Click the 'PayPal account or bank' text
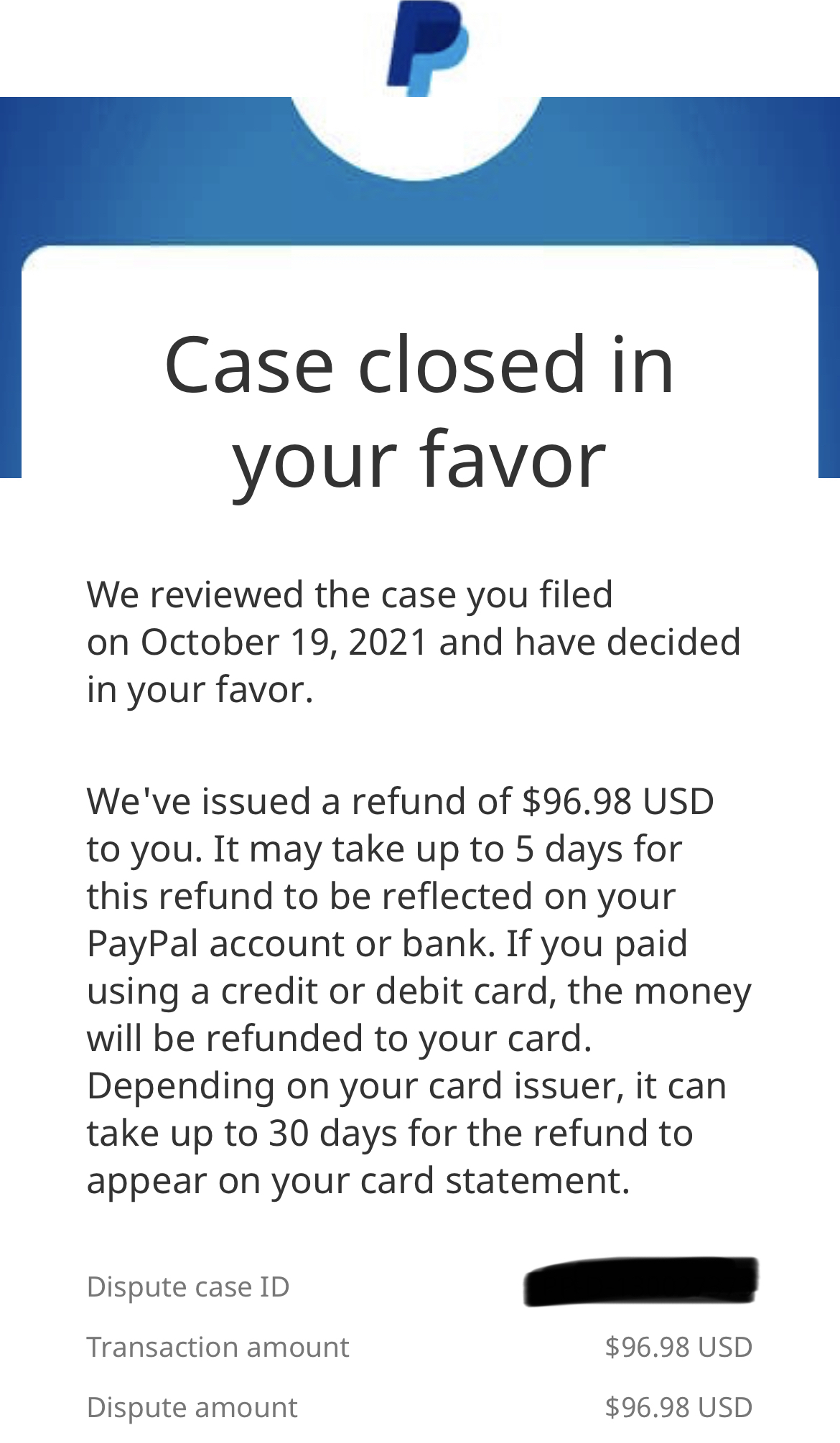 290,944
